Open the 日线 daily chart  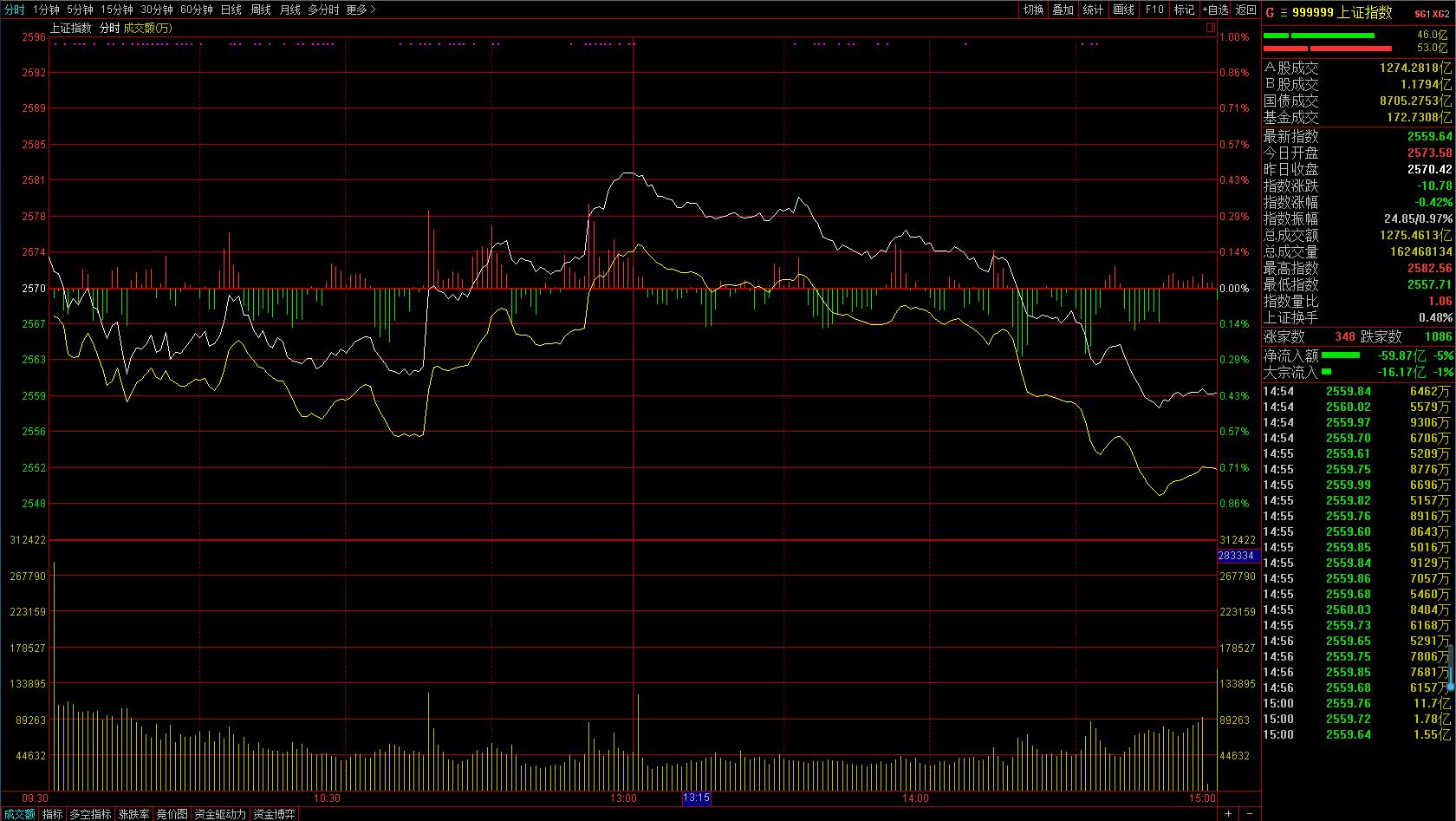coord(231,10)
